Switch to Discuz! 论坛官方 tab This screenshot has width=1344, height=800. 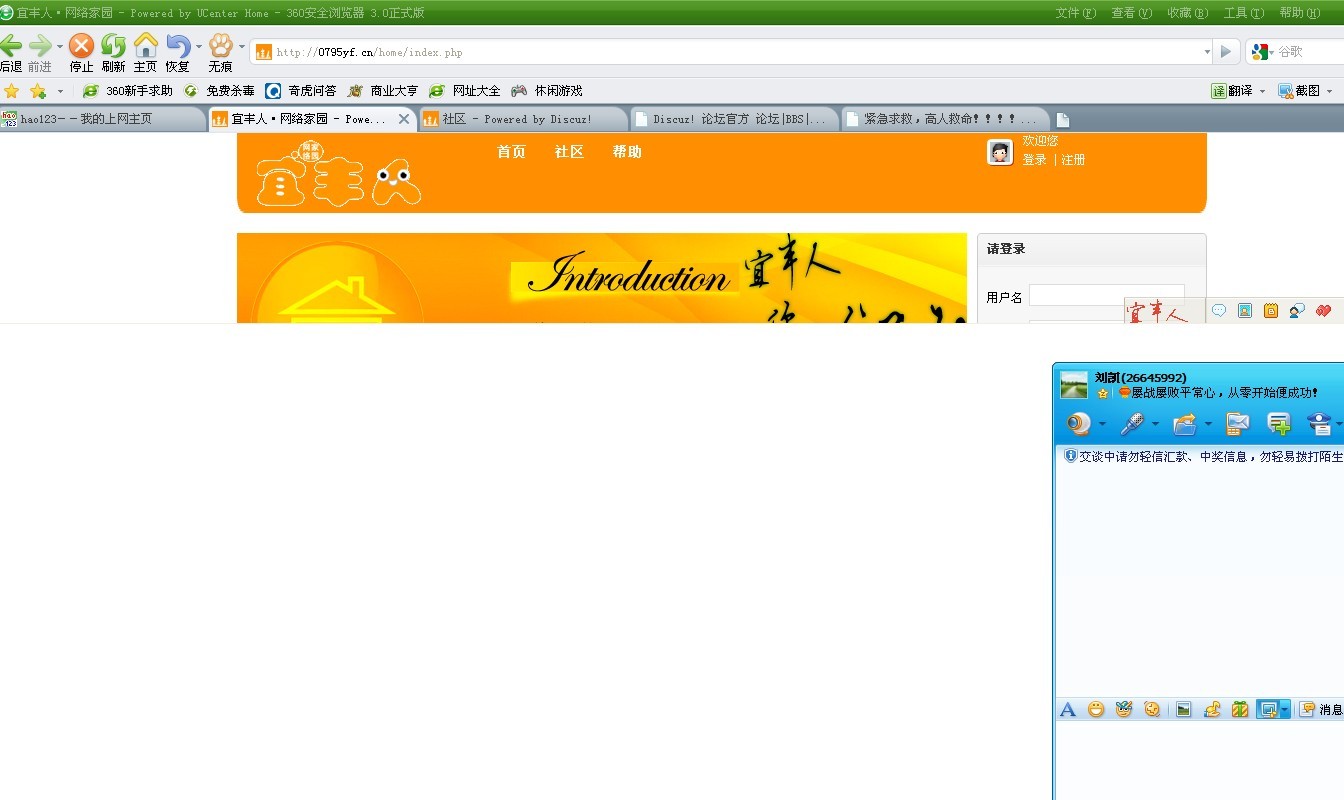tap(735, 119)
